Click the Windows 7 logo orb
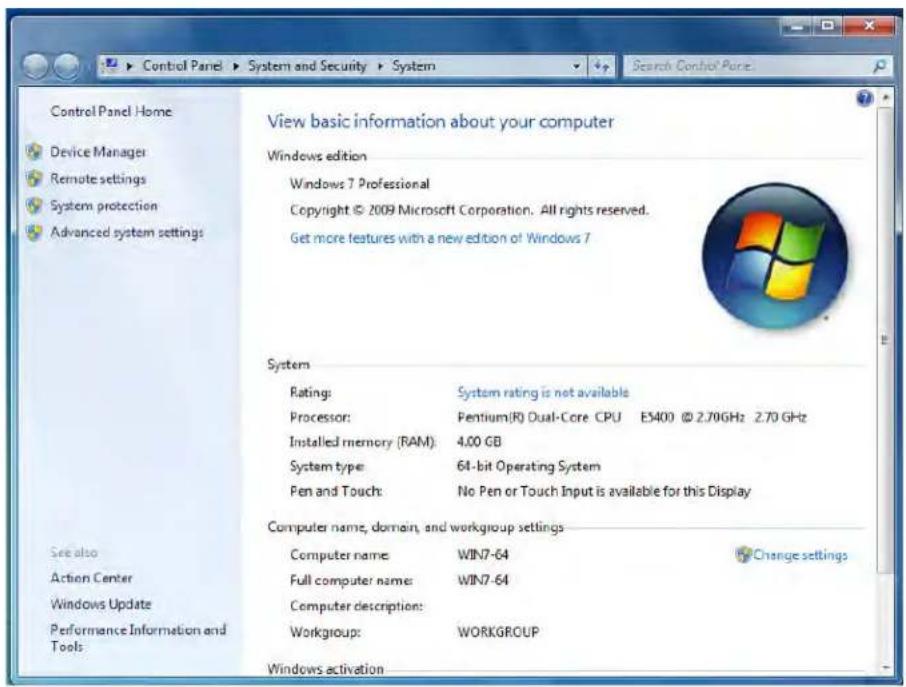 [775, 257]
